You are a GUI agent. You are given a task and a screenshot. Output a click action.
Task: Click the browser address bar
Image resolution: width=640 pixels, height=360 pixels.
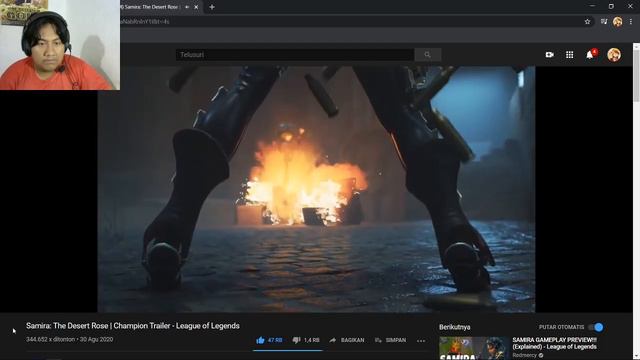[351, 22]
